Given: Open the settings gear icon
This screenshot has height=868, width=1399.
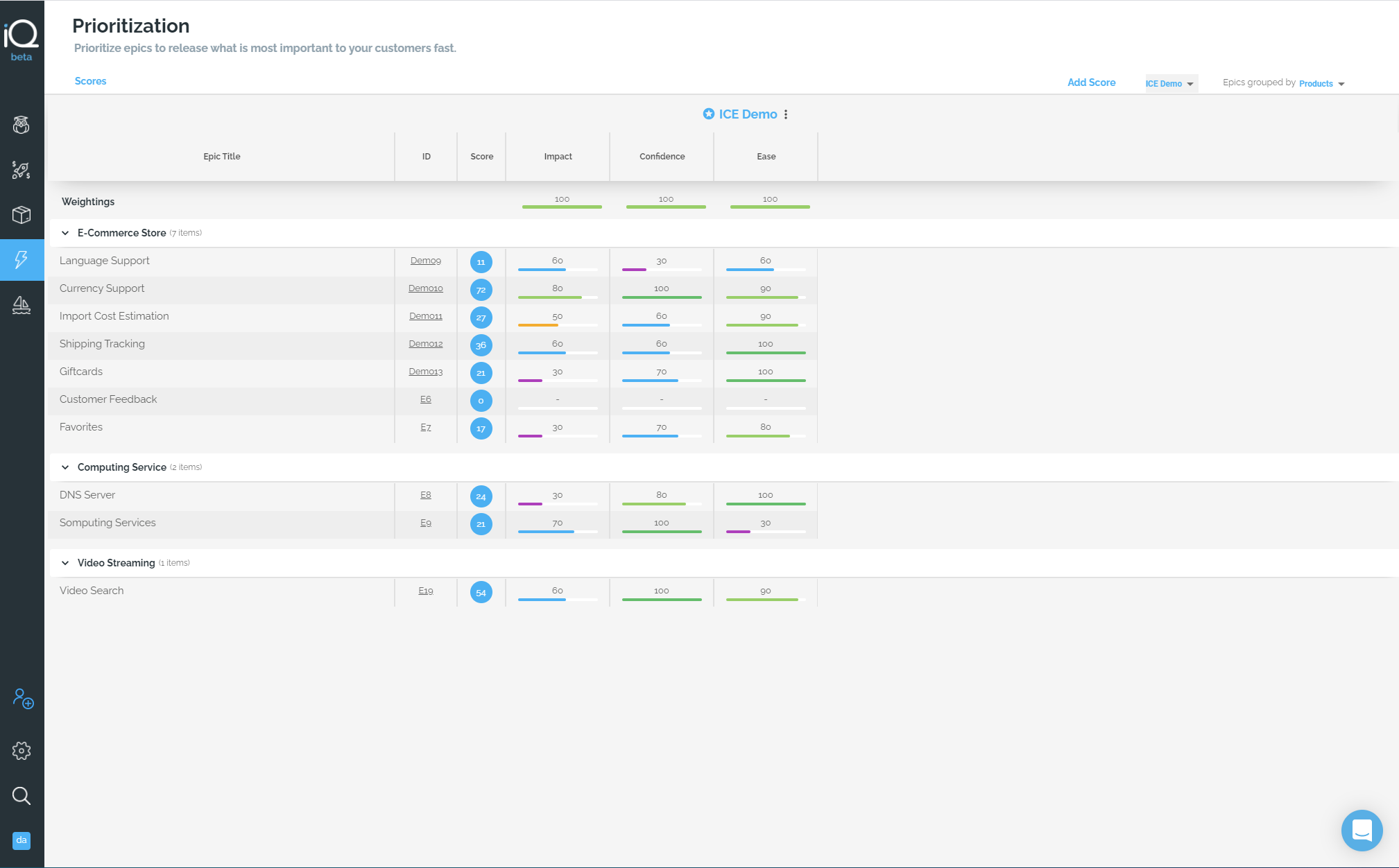Looking at the screenshot, I should (x=22, y=750).
